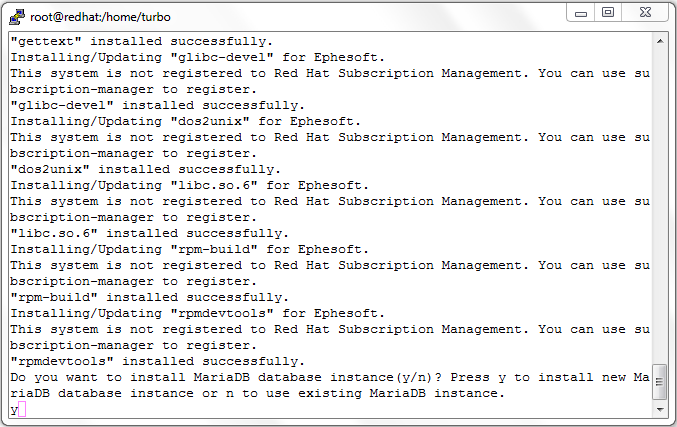Viewport: 677px width, 427px height.
Task: Click the scrollbar down arrow
Action: [x=660, y=409]
